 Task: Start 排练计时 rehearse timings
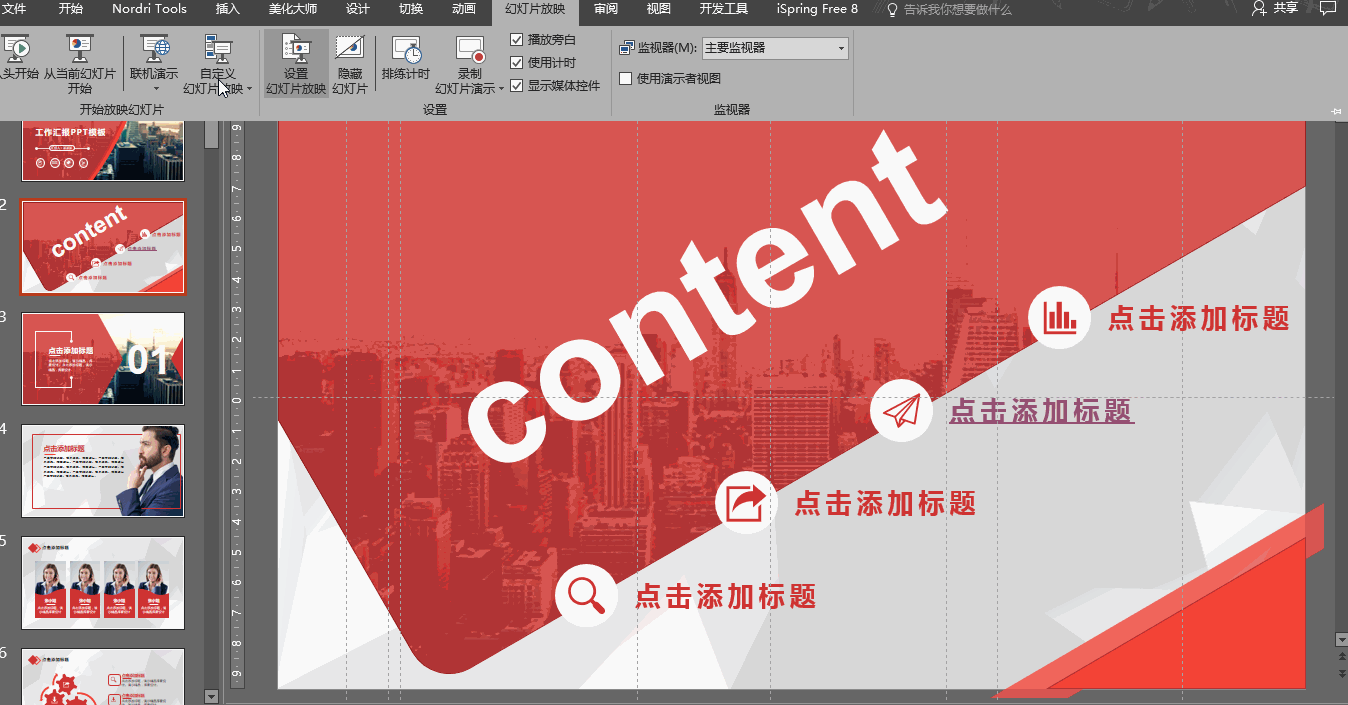[x=405, y=49]
